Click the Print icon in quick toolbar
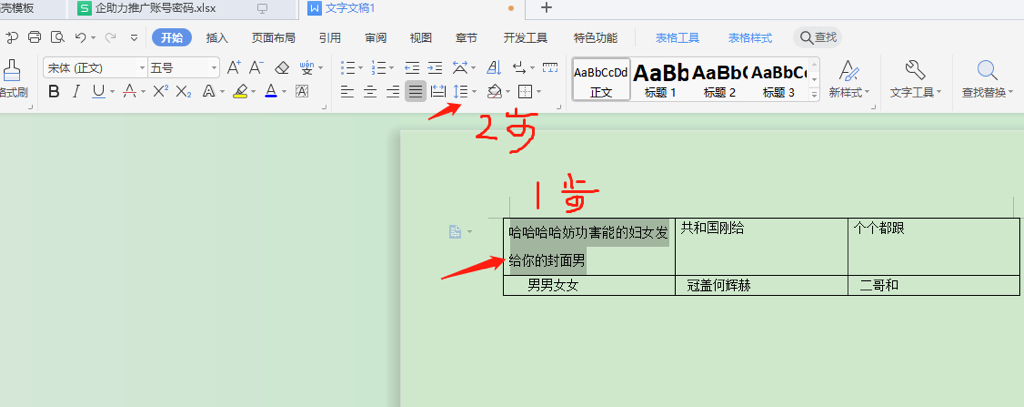Viewport: 1024px width, 407px height. click(x=35, y=37)
